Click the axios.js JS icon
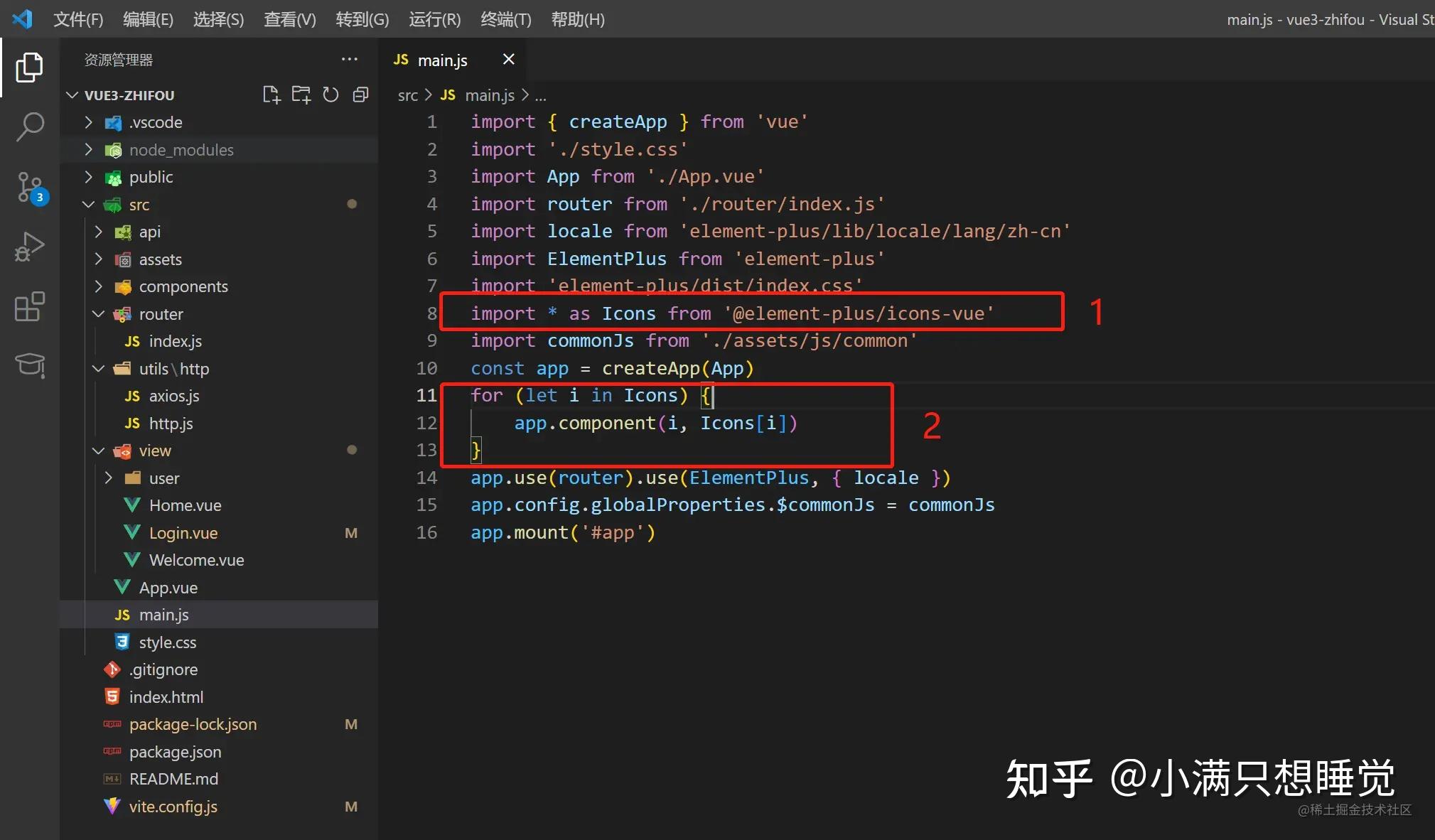Screen dimensions: 1435x840 click(132, 396)
